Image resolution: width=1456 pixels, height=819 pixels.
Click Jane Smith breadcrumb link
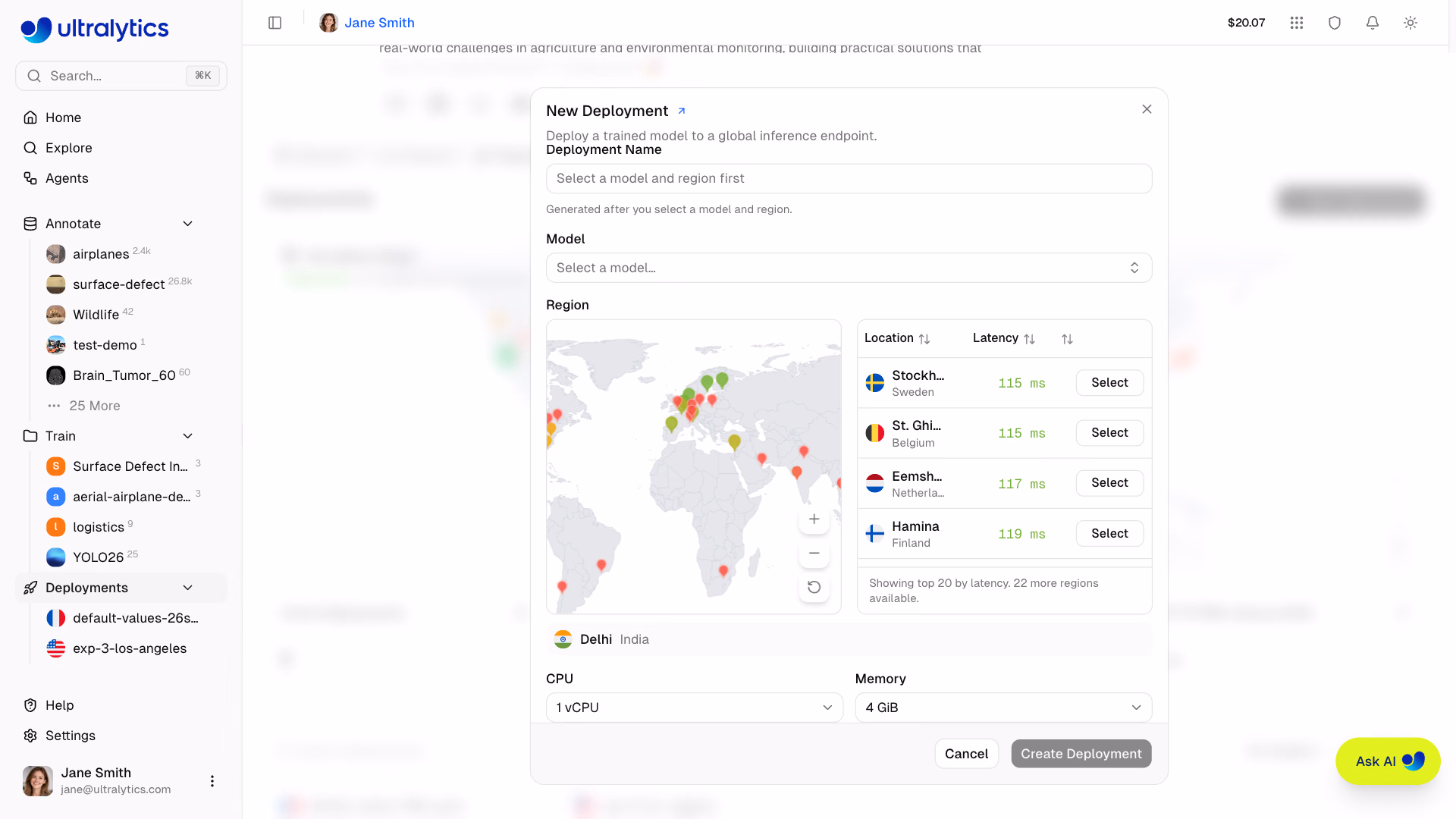pos(379,23)
